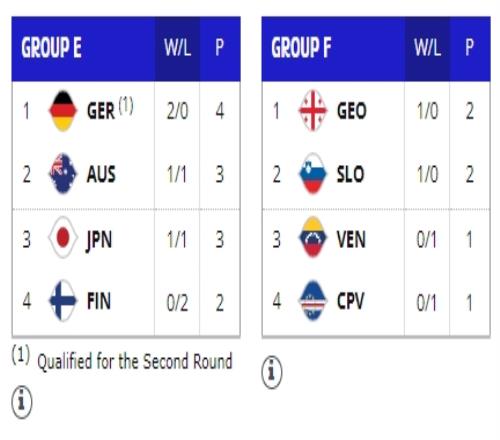Click the W/L column header in Group E

tap(177, 48)
